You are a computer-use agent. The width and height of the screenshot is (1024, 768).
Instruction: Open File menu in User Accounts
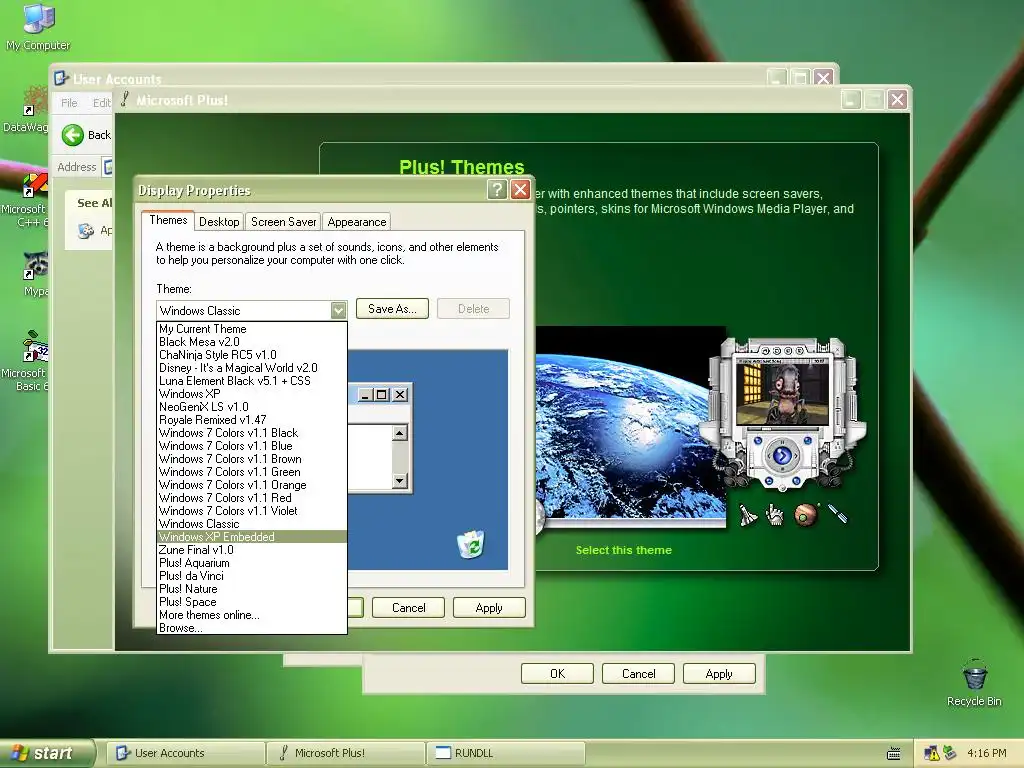(69, 103)
